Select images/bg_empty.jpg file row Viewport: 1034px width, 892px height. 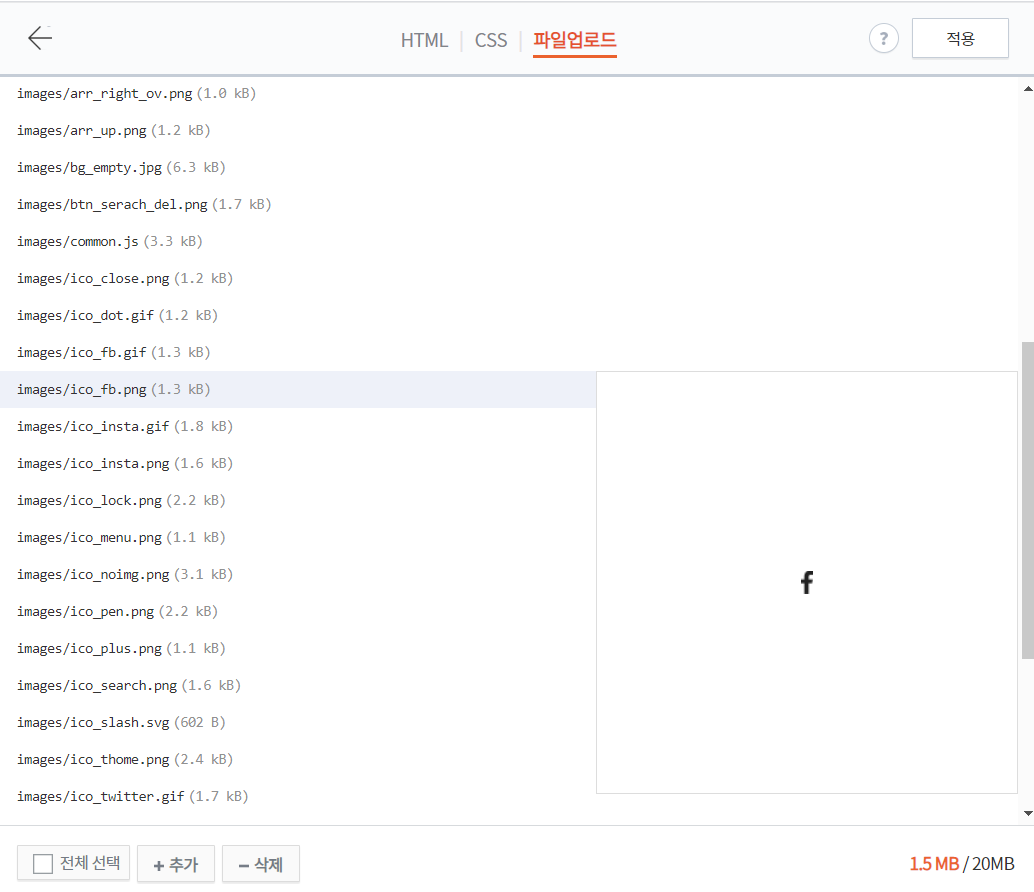pyautogui.click(x=298, y=167)
